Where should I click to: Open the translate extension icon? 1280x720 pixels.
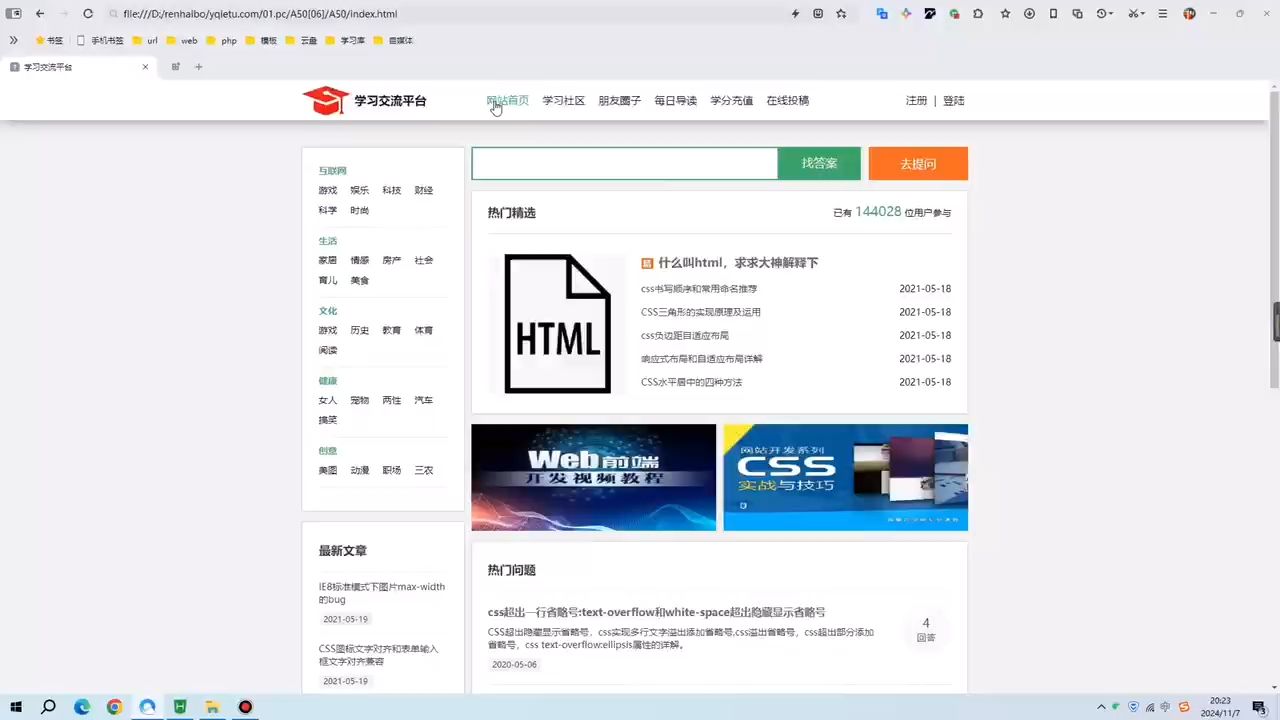coord(882,14)
